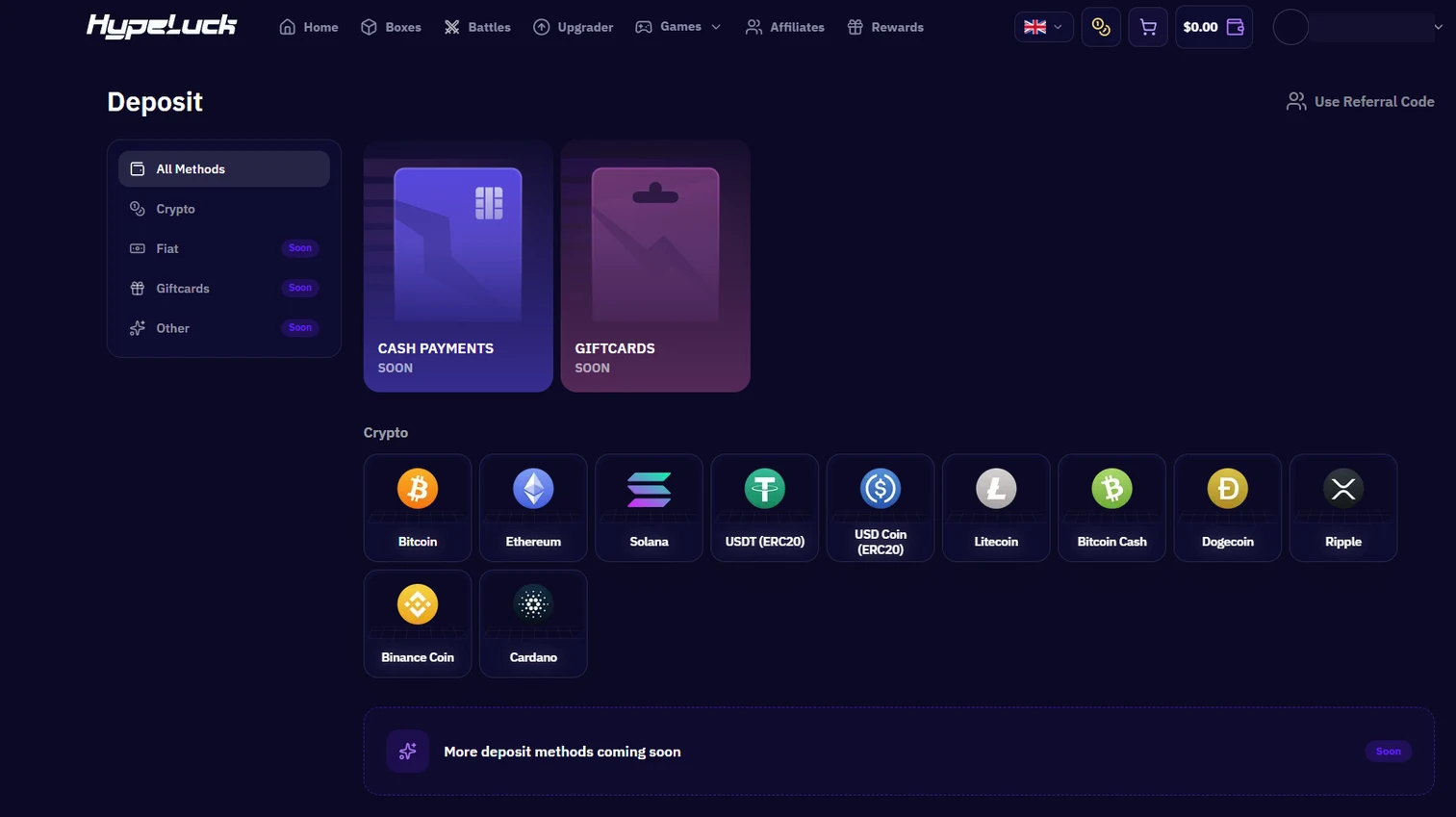
Task: Select Binance Coin deposit option
Action: point(418,624)
